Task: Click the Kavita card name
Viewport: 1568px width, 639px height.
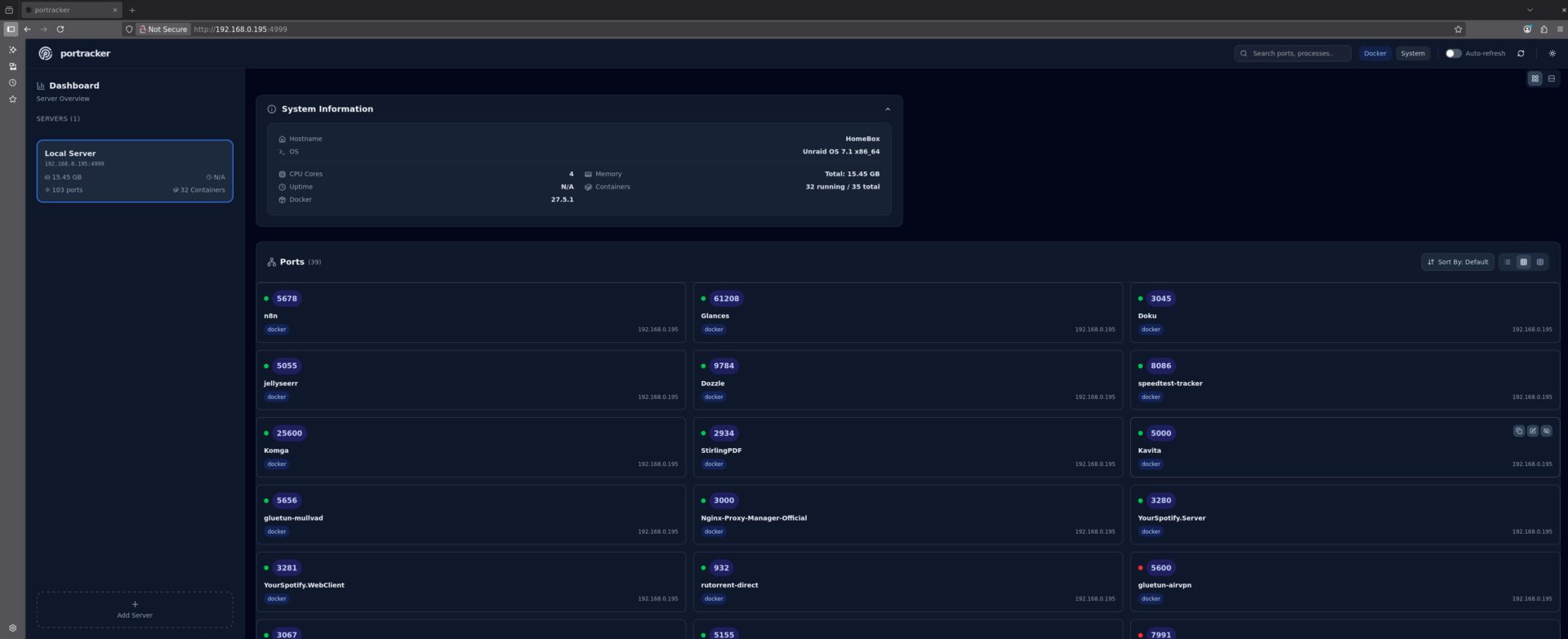Action: click(x=1149, y=450)
